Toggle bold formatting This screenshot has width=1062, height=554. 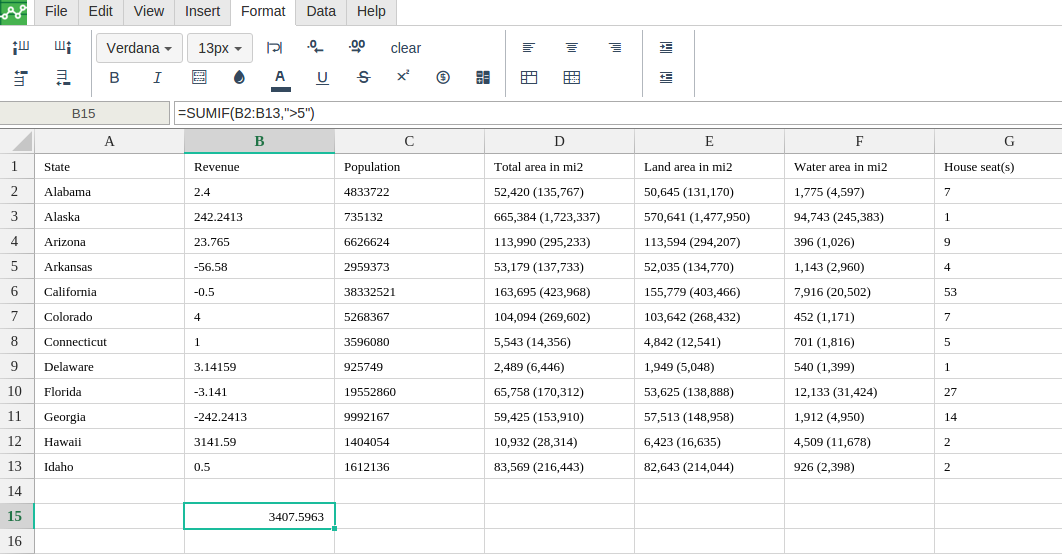[x=114, y=78]
